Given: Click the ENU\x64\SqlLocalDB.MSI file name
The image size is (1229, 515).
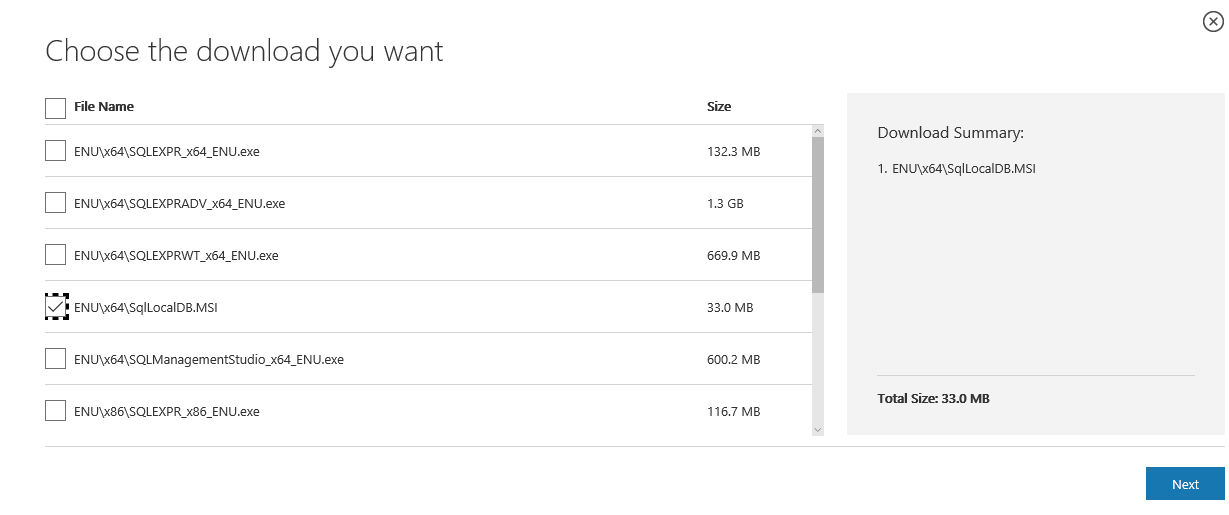Looking at the screenshot, I should [146, 308].
